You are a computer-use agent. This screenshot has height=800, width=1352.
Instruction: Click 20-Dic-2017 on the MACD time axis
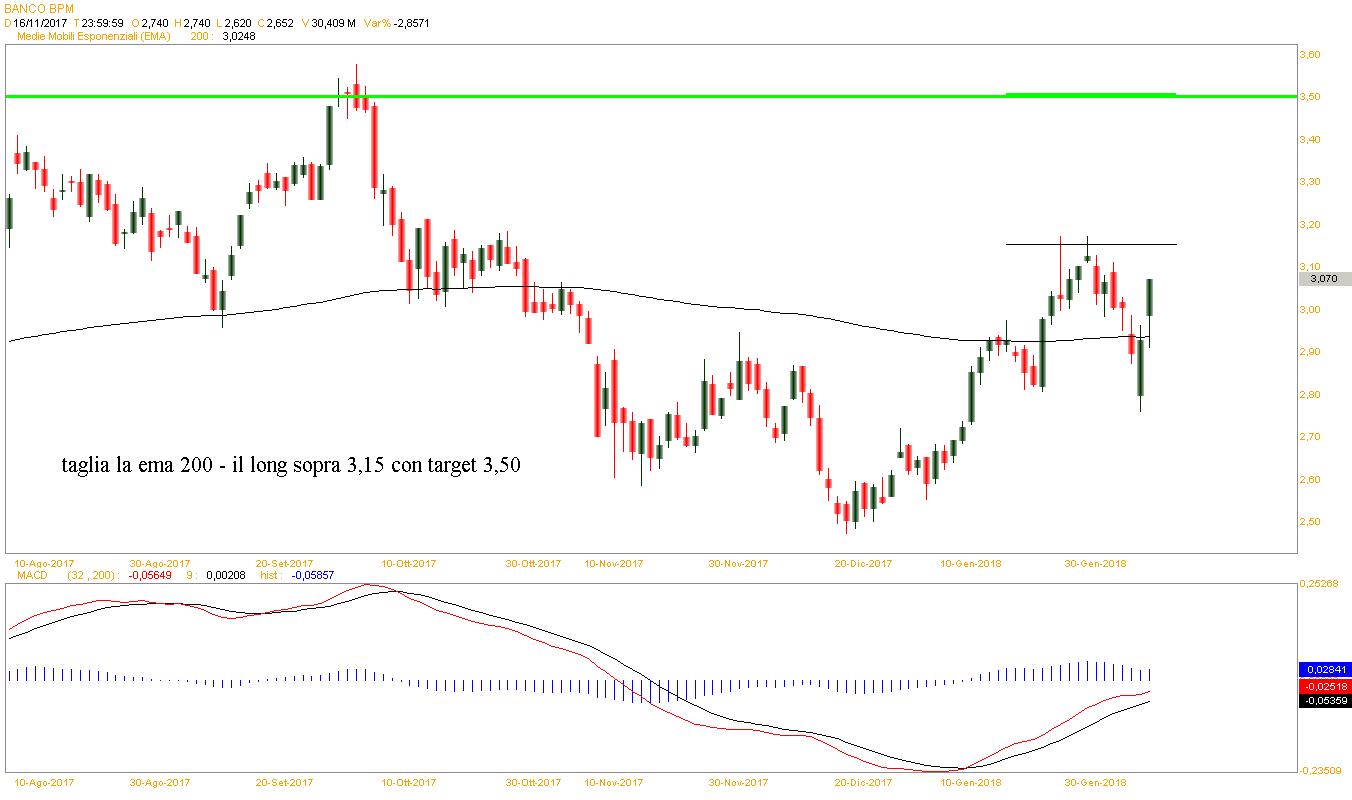tap(863, 782)
